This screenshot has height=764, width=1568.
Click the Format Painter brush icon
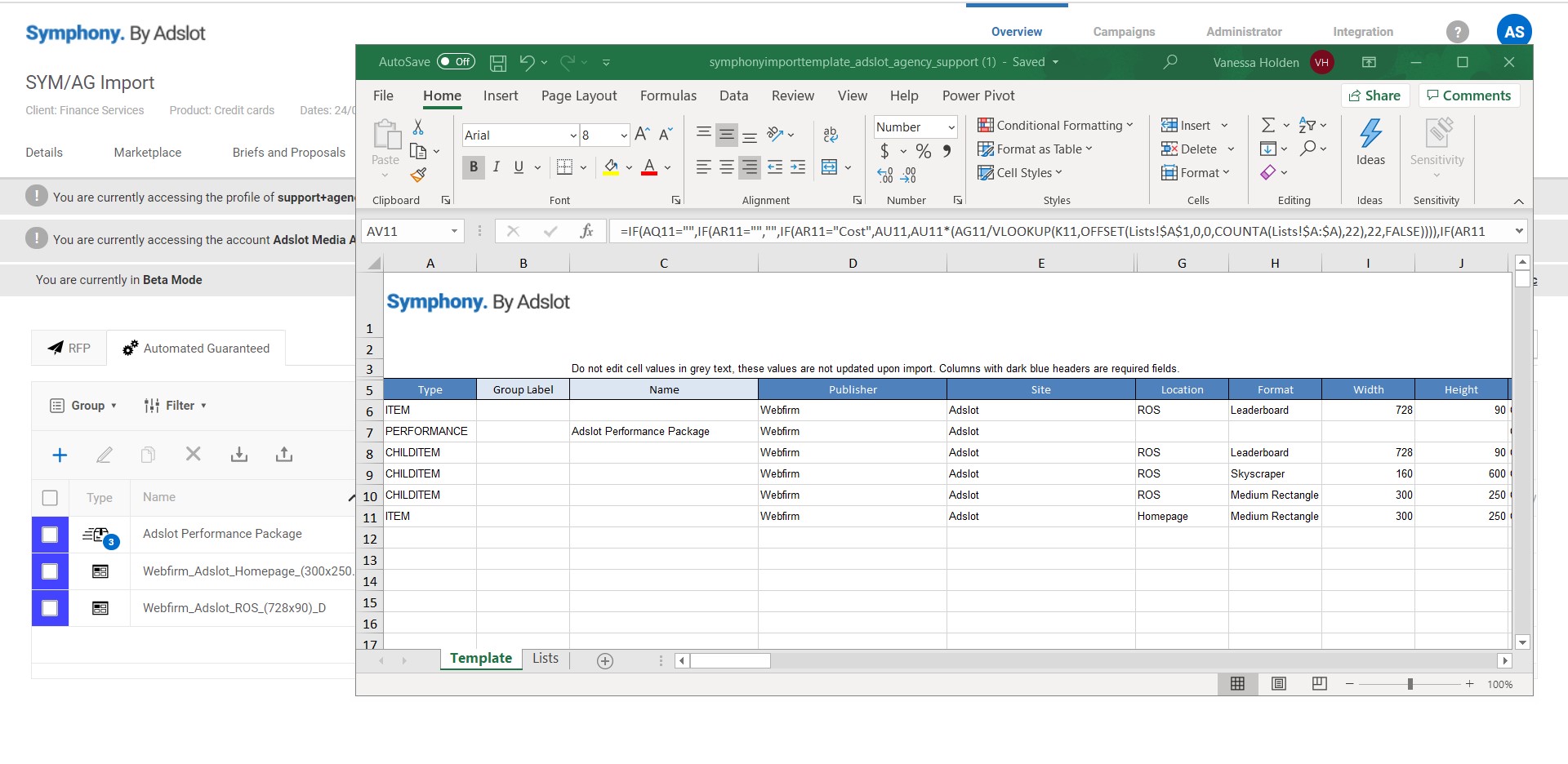(418, 175)
